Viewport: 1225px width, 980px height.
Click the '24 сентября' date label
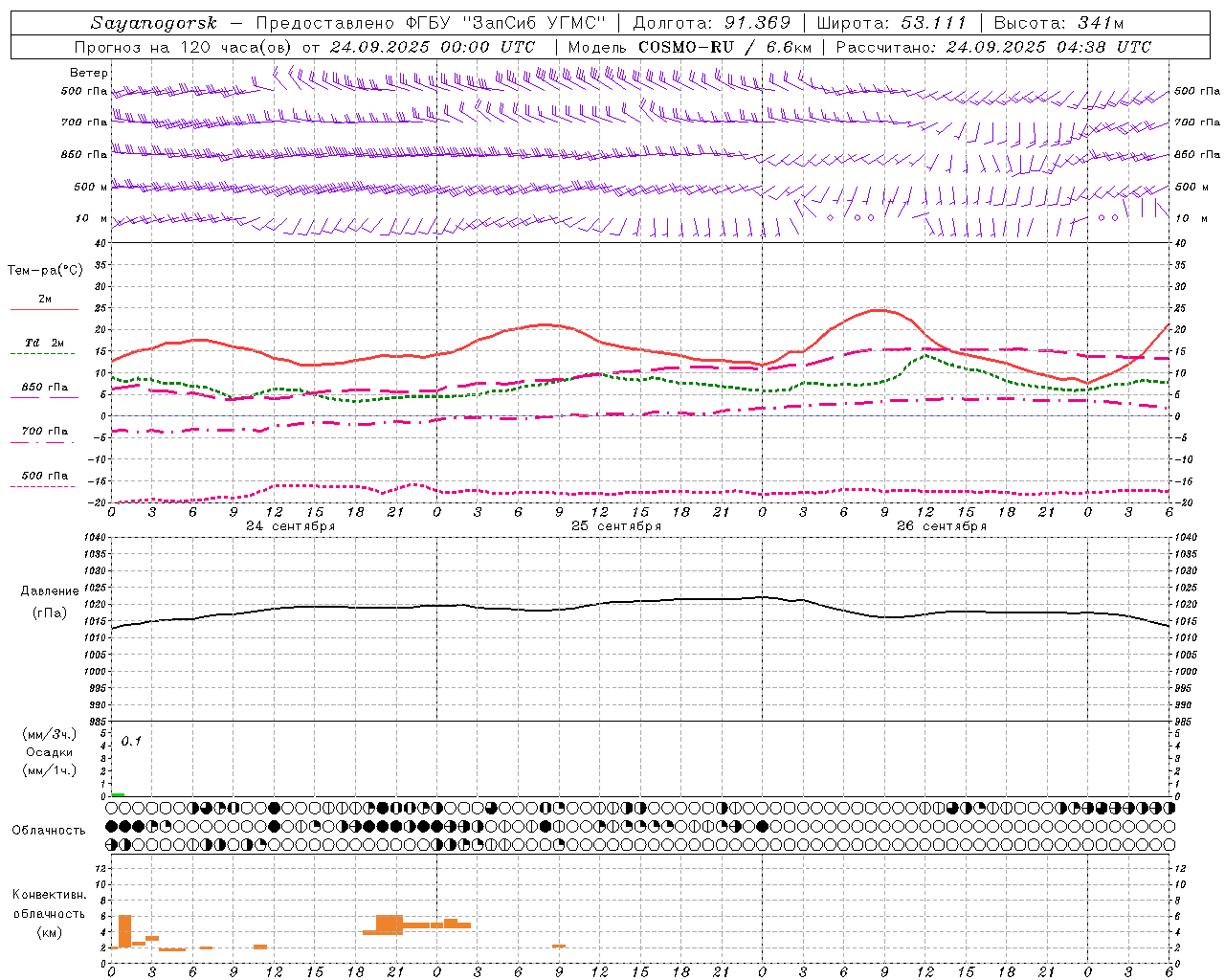(290, 526)
